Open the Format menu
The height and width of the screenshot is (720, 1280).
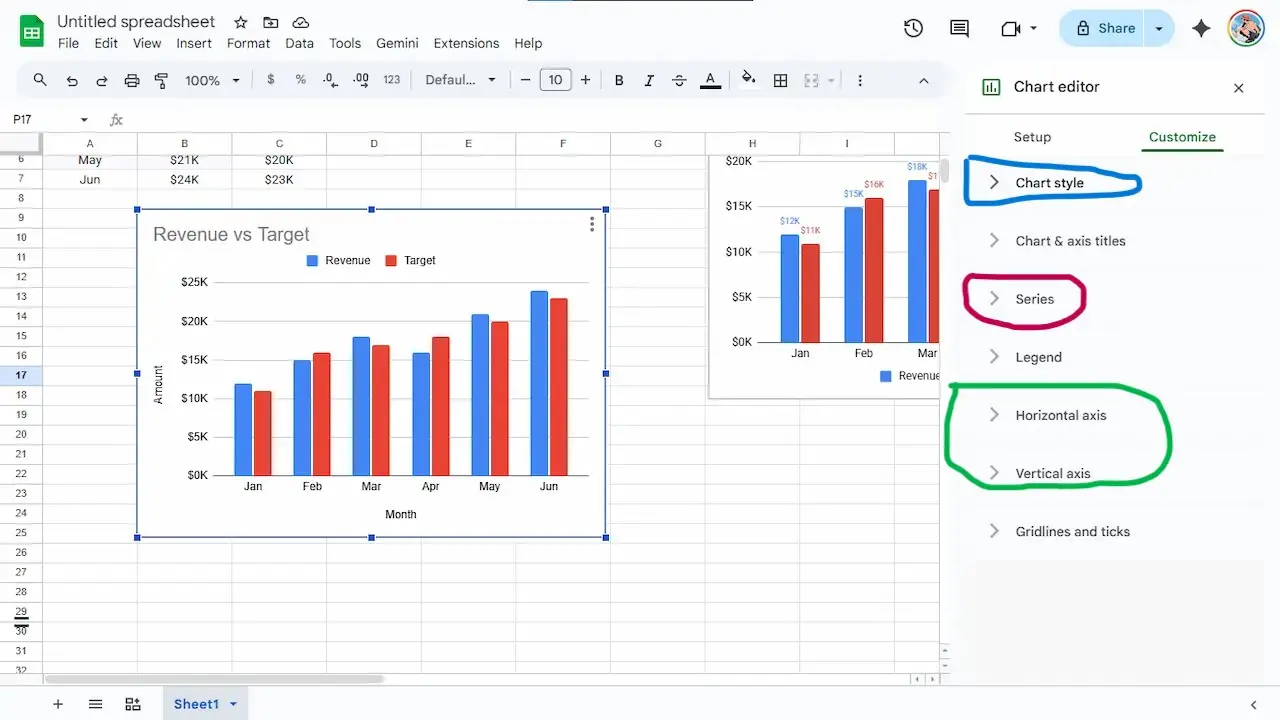[248, 43]
